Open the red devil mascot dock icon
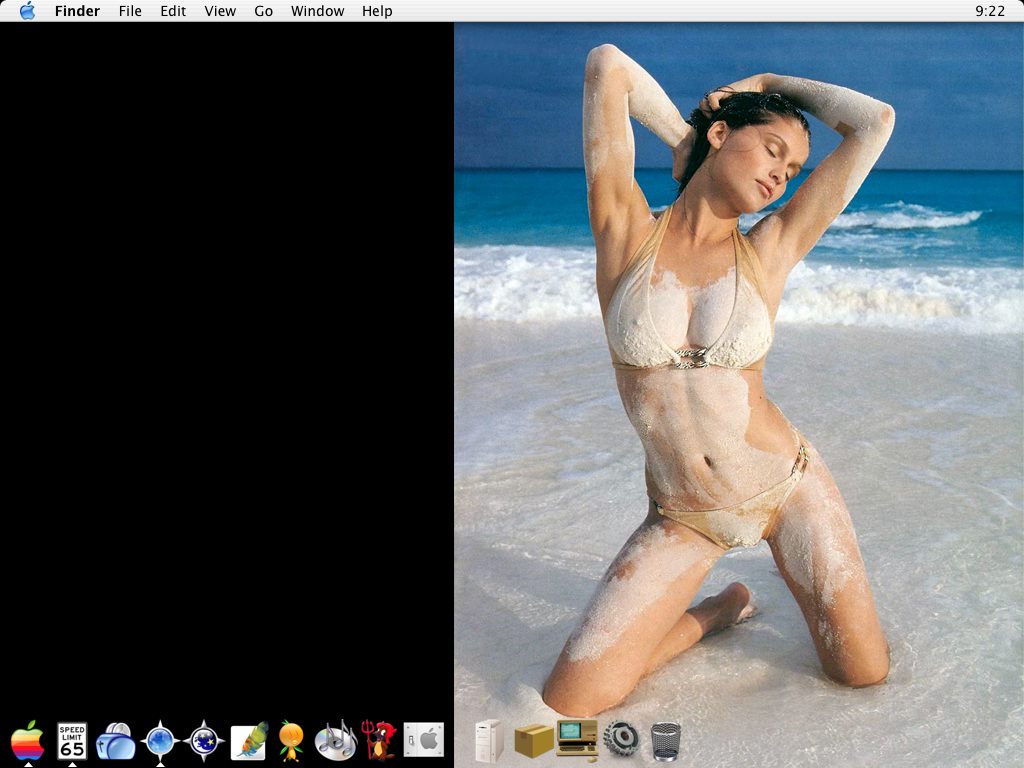1024x768 pixels. 380,741
